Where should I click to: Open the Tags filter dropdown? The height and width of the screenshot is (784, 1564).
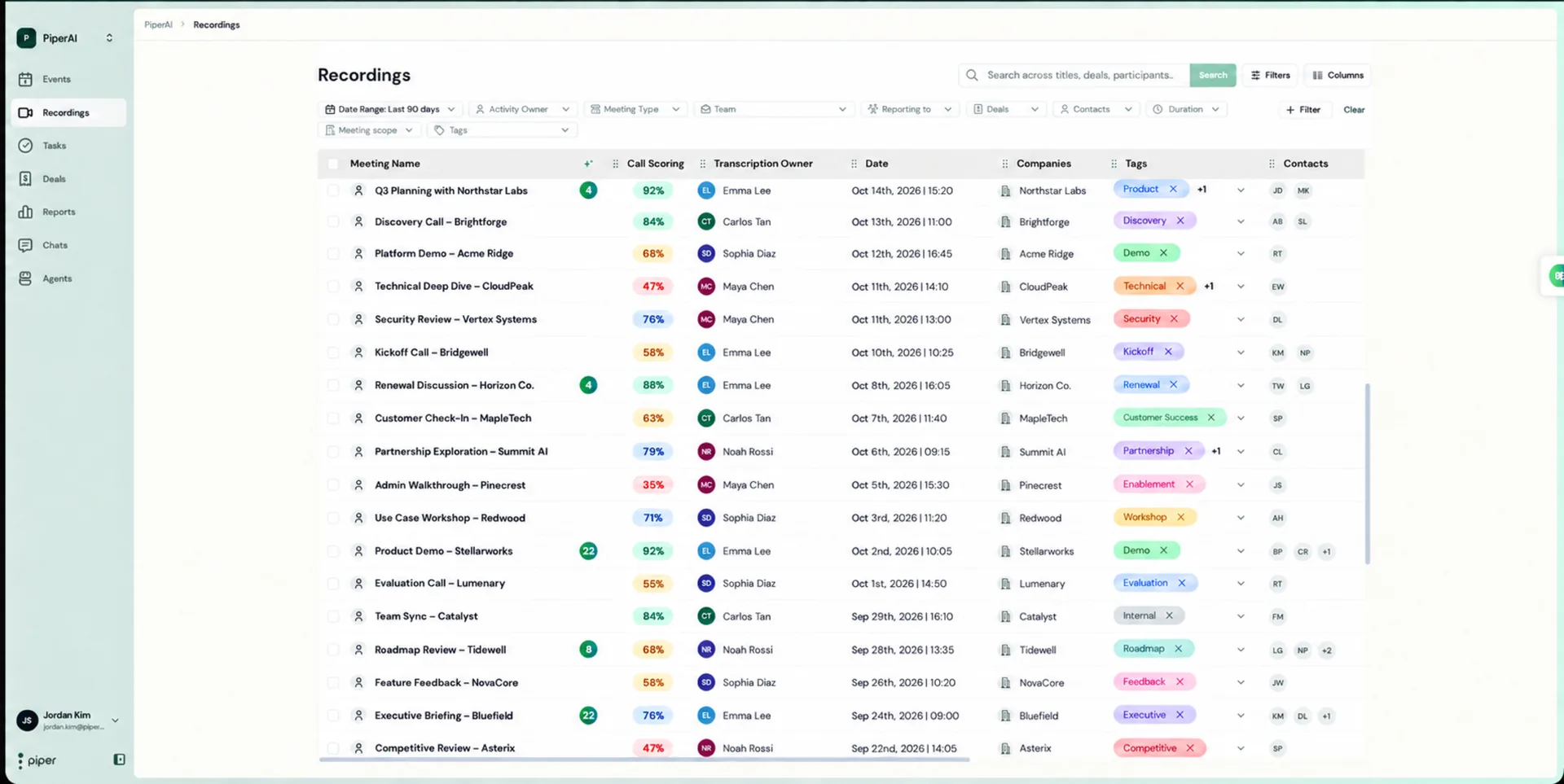coord(503,130)
